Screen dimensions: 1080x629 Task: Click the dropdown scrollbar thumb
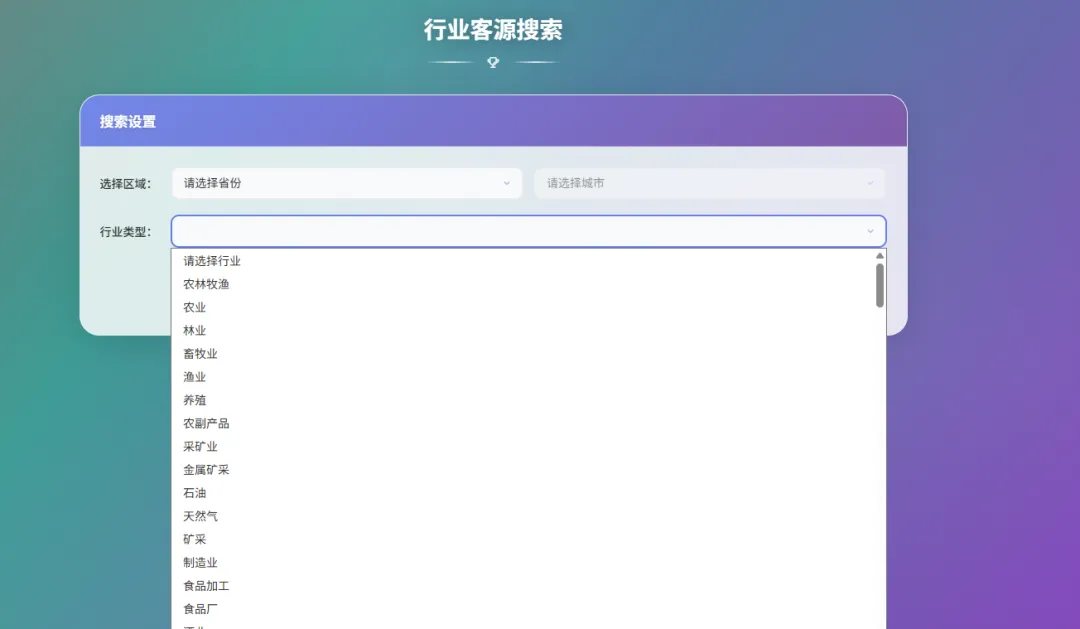(x=879, y=285)
